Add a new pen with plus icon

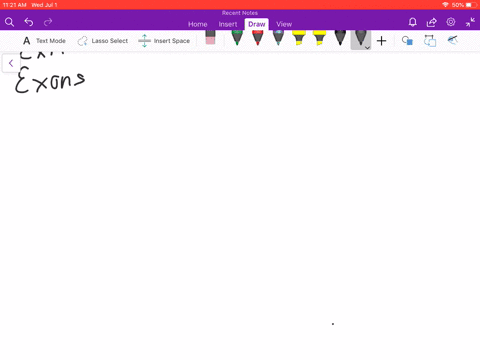click(382, 41)
